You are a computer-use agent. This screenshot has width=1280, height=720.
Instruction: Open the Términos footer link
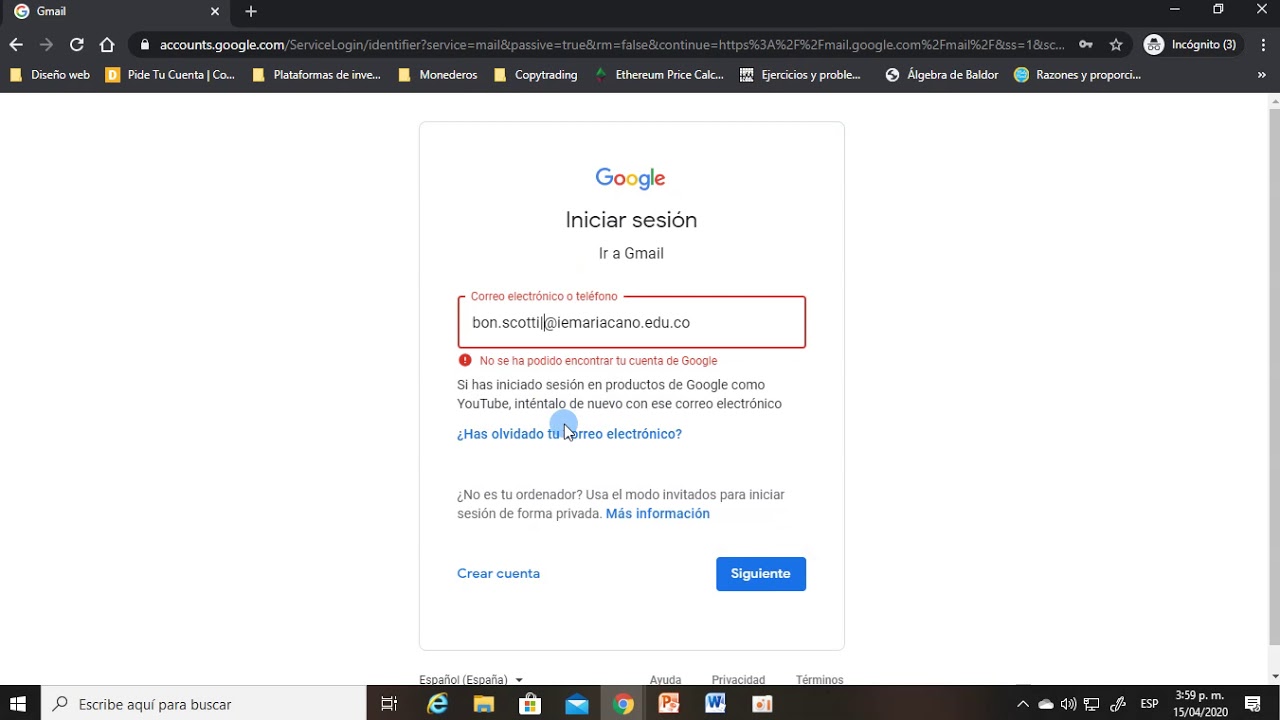(820, 680)
